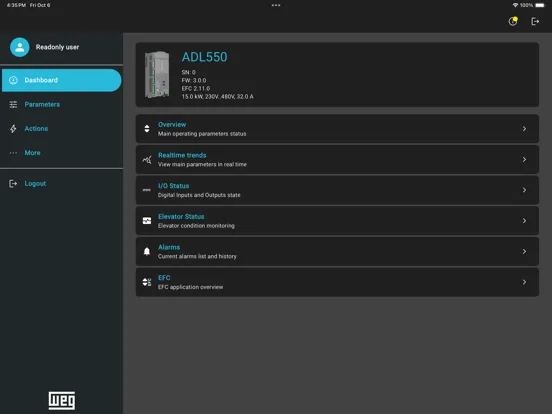Screen dimensions: 552x414
Task: Click the Logout sidebar link
Action: 35,183
